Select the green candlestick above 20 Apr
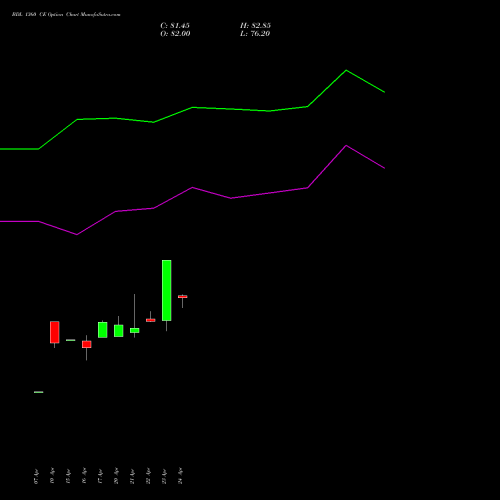 click(x=119, y=331)
